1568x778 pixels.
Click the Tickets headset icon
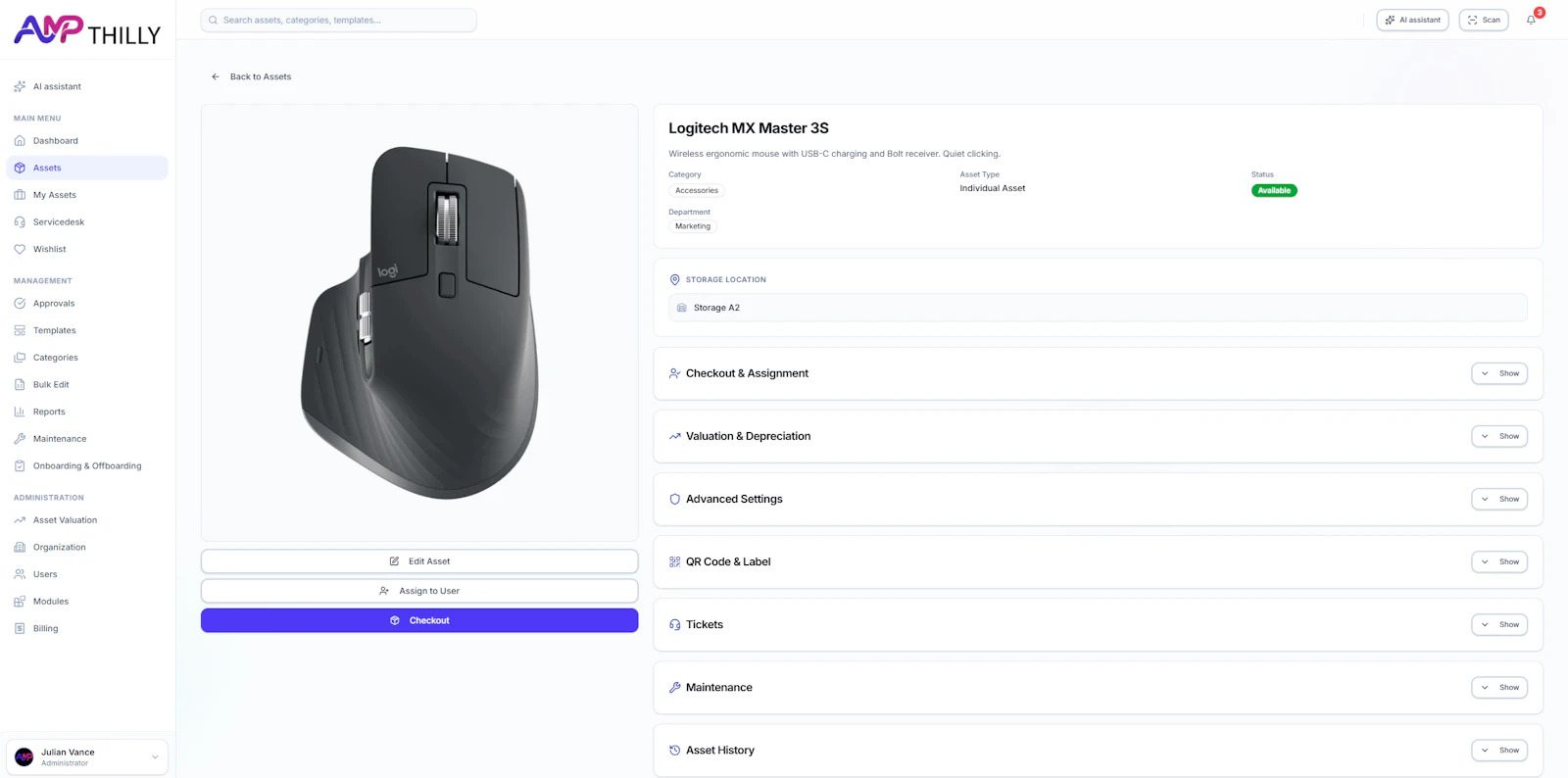click(x=674, y=624)
